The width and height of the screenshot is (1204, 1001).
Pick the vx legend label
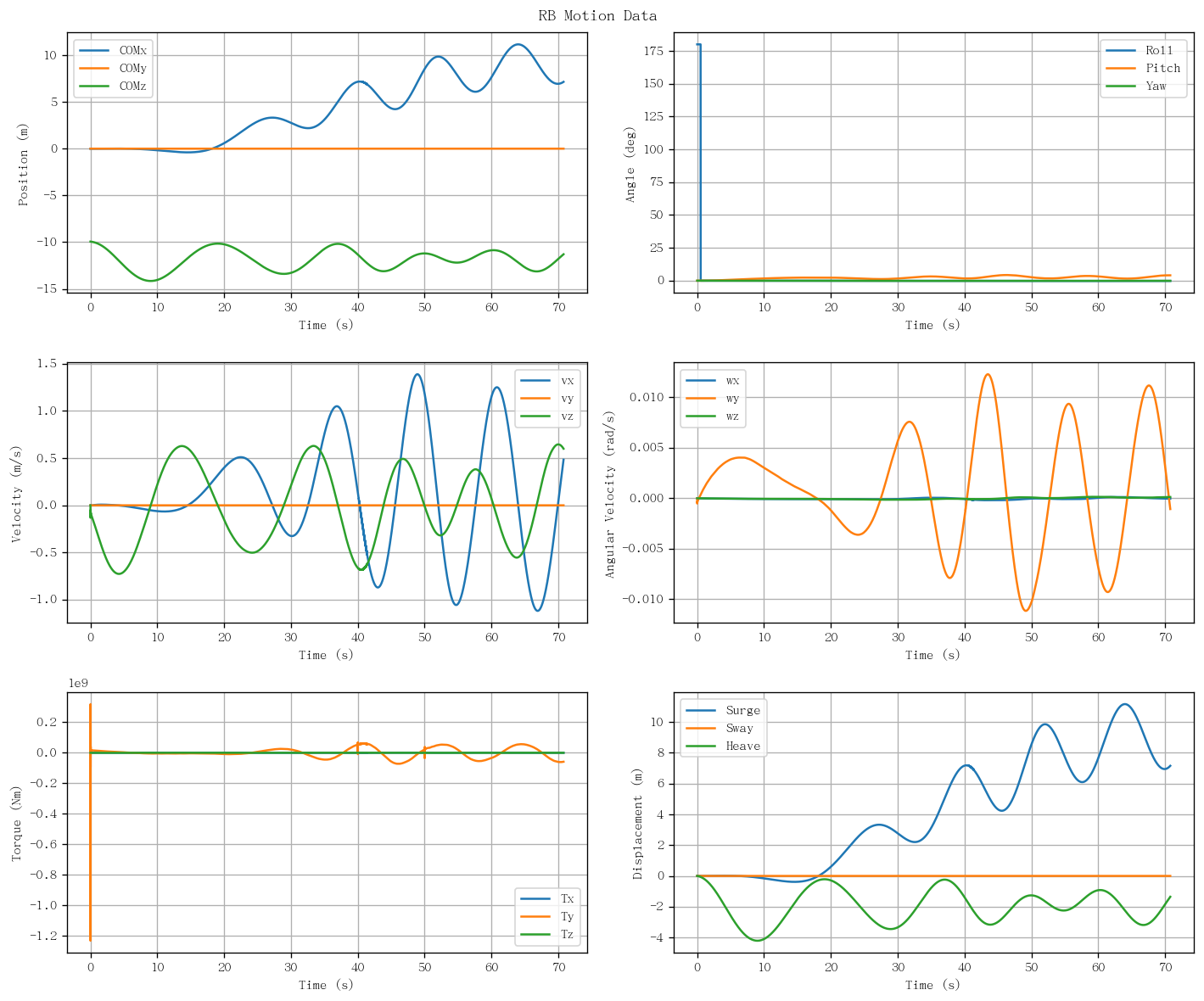click(567, 380)
